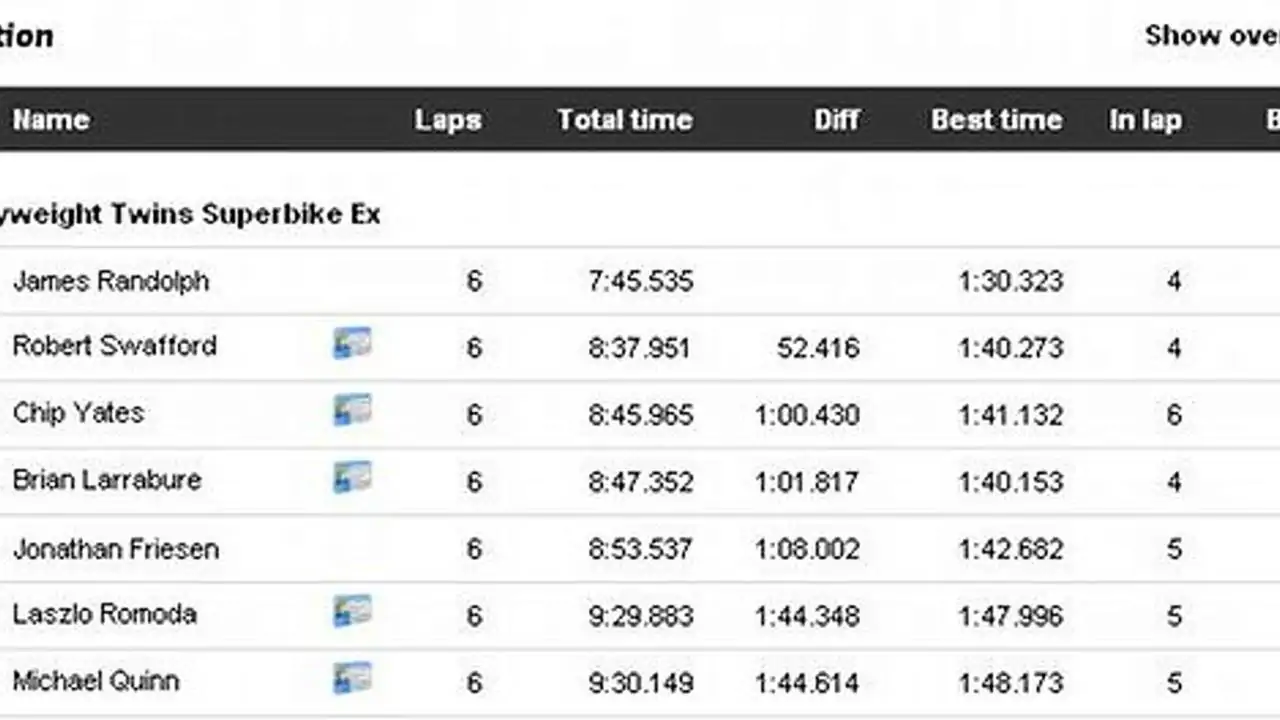This screenshot has width=1280, height=720.
Task: Open Jonathan Friesen's racer name
Action: [x=116, y=549]
